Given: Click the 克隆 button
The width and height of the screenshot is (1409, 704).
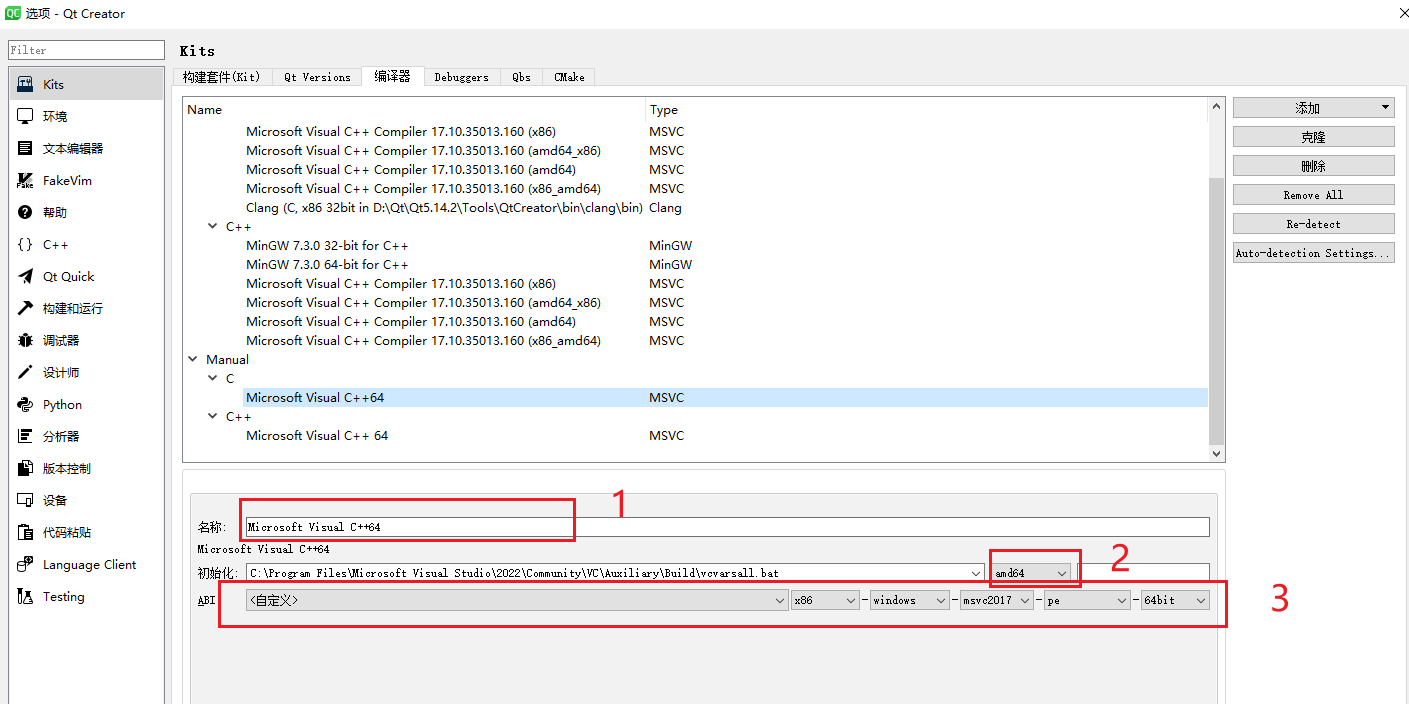Looking at the screenshot, I should click(1313, 136).
